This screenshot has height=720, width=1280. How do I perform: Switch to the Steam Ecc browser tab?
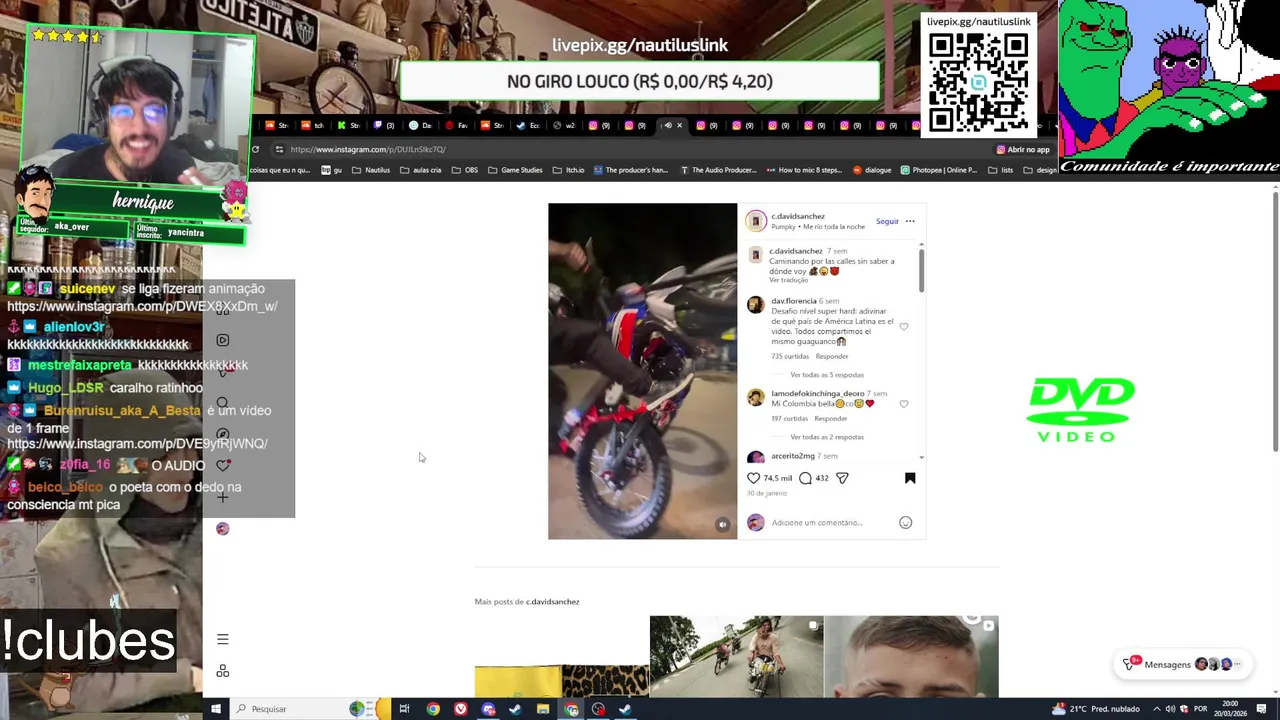click(x=530, y=125)
